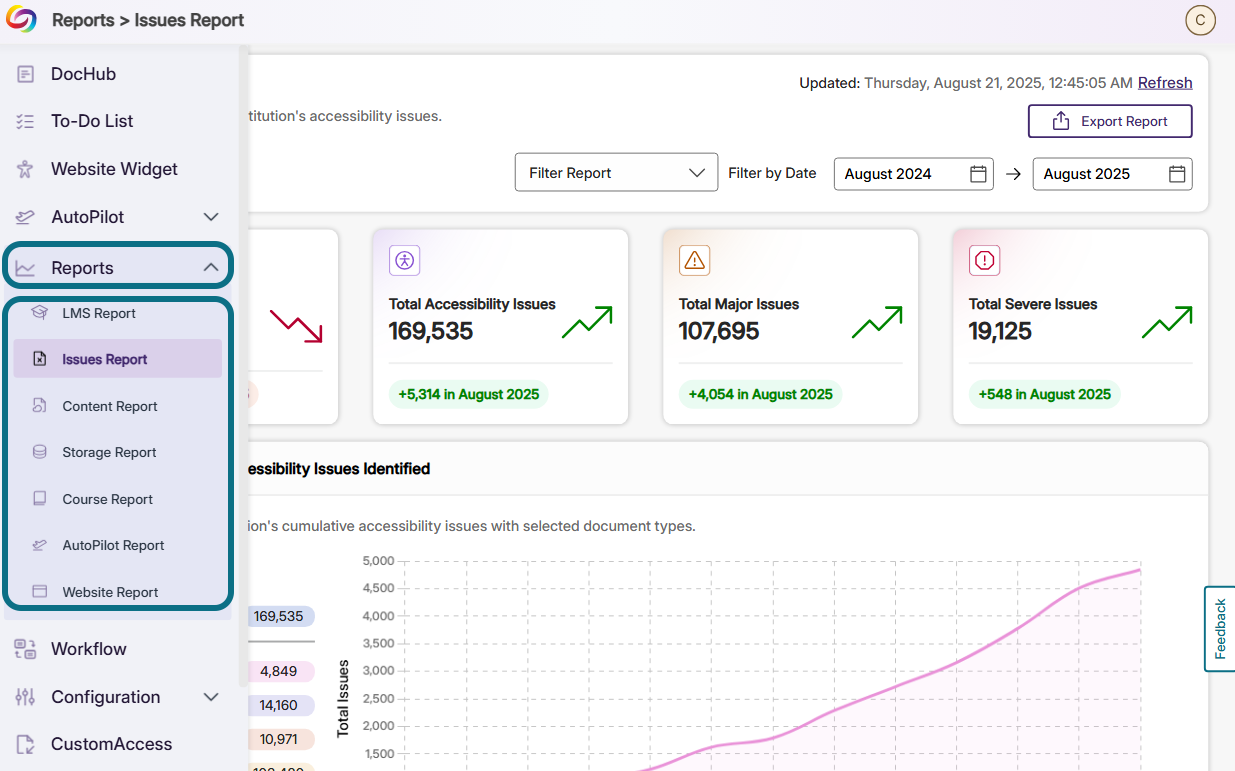Click the +4,054 in August 2025 badge
The width and height of the screenshot is (1235, 771).
[x=761, y=394]
